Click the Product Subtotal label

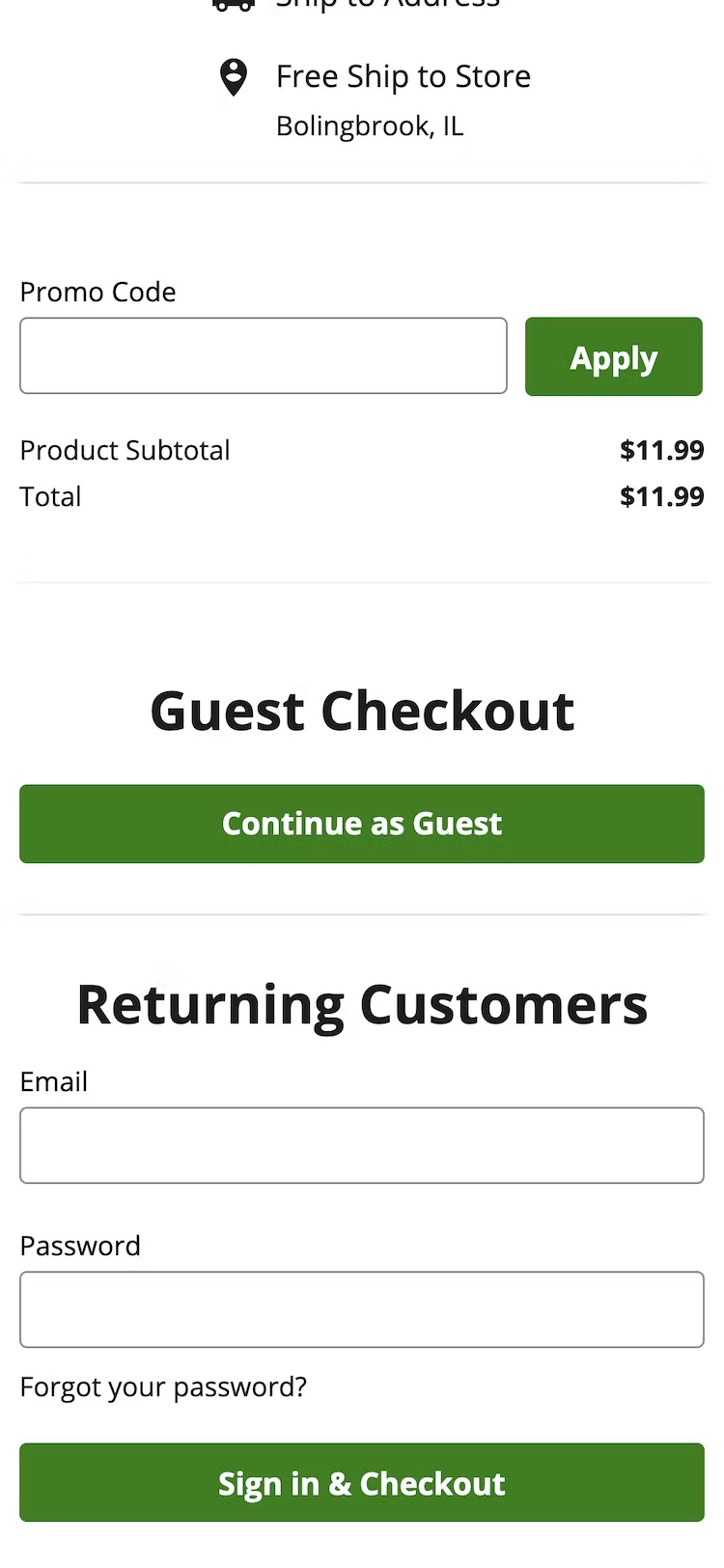click(x=125, y=450)
